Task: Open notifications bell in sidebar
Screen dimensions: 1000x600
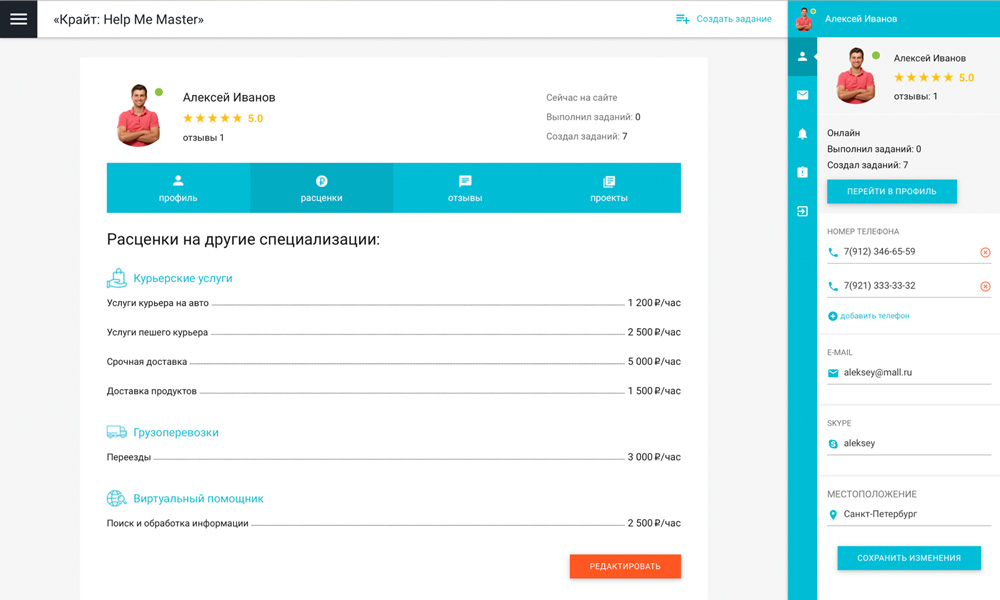Action: tap(802, 134)
